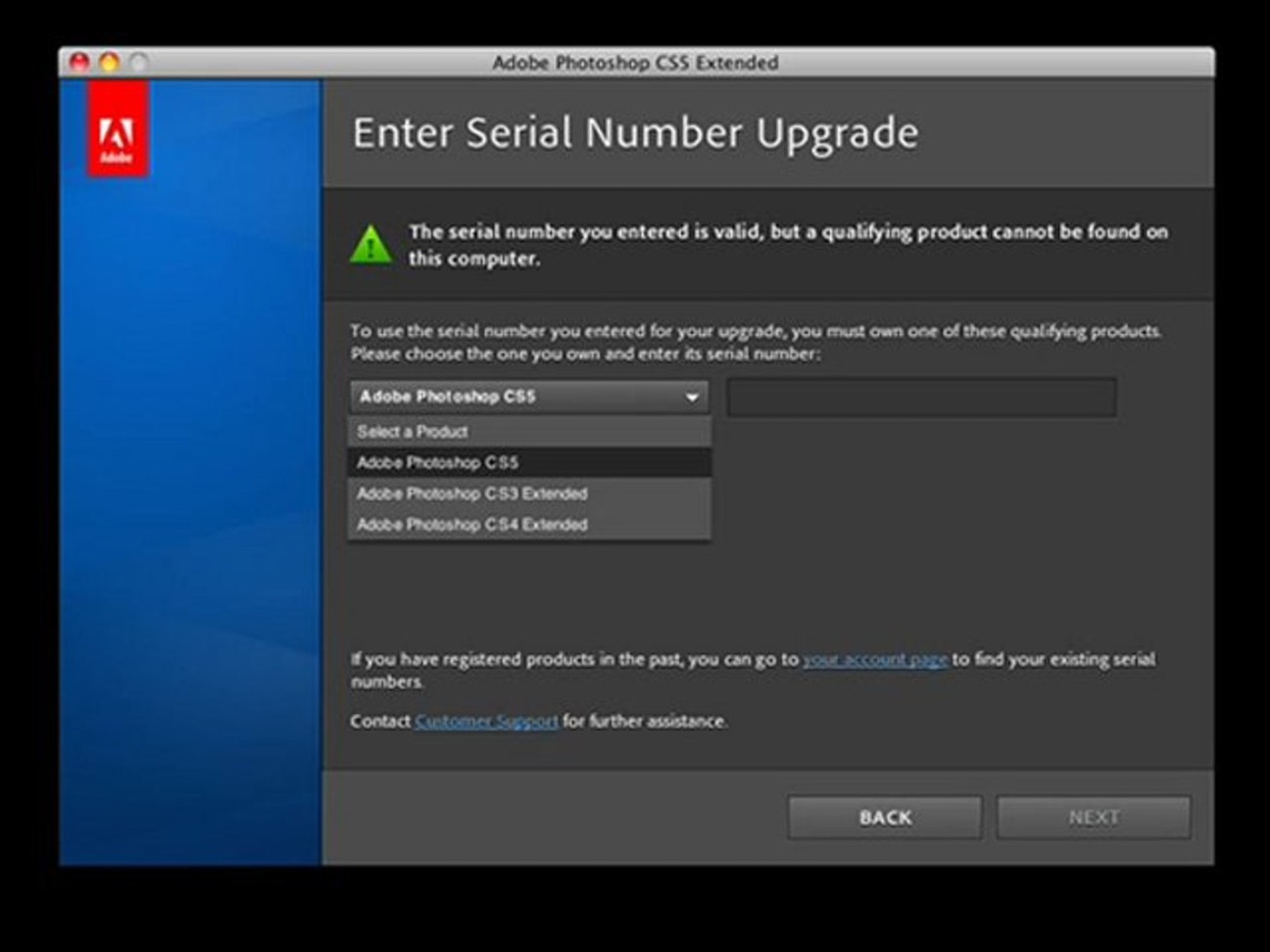Pick Adobe Photoshop CS4 Extended option

click(529, 525)
